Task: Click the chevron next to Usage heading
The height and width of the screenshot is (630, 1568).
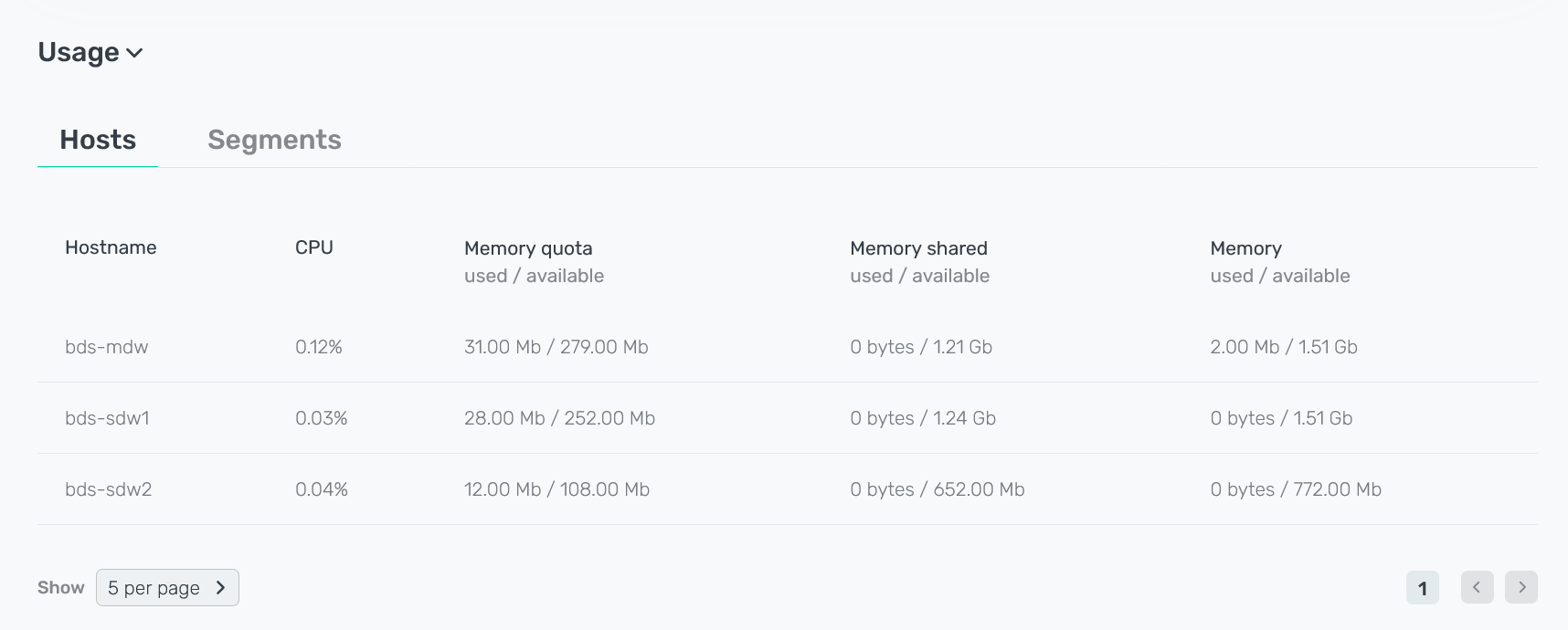Action: (133, 54)
